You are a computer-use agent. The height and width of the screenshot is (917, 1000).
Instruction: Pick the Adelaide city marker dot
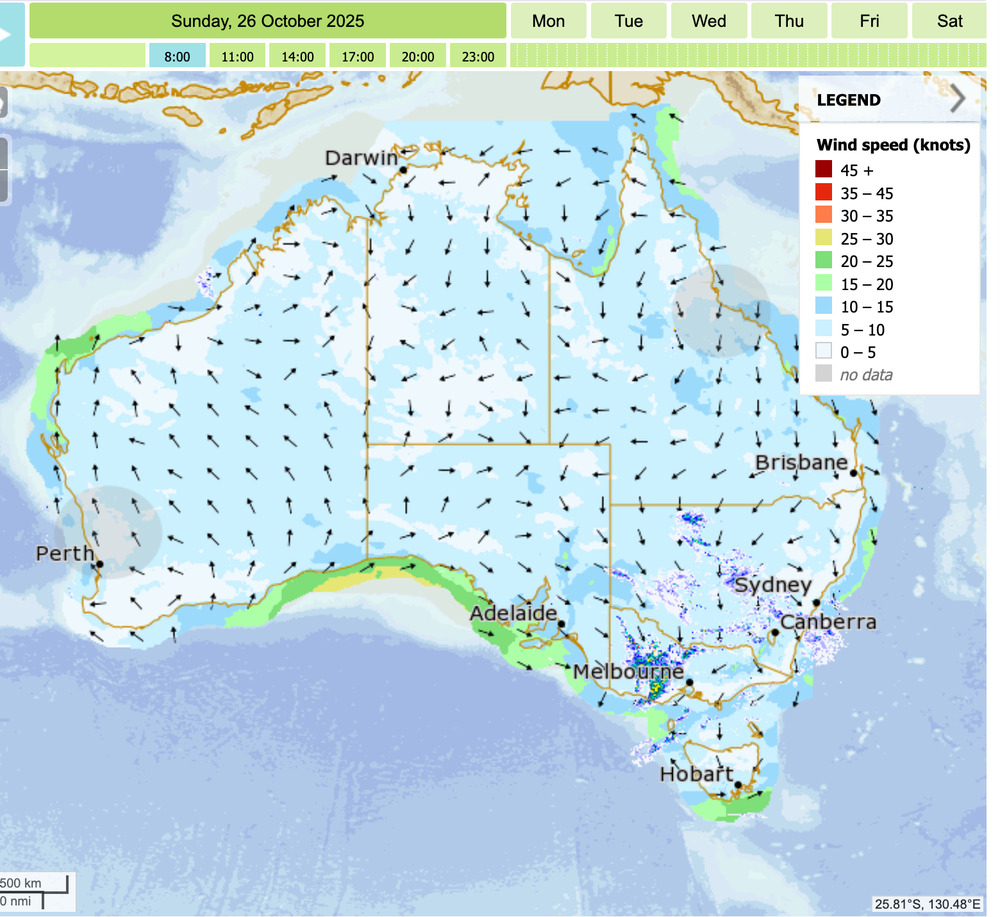[562, 624]
